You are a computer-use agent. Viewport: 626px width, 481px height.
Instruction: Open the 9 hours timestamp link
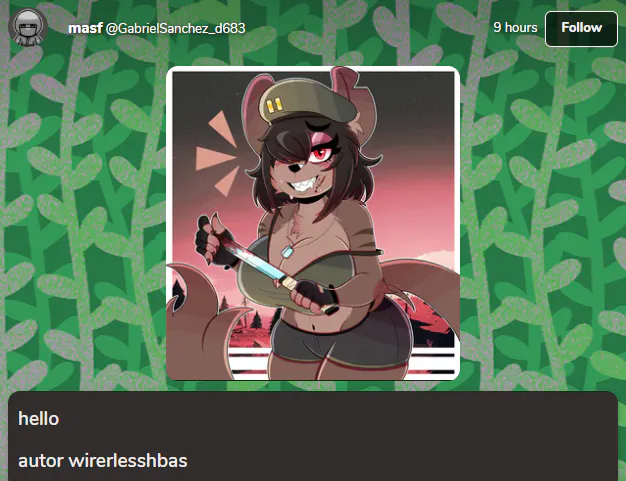[x=515, y=28]
